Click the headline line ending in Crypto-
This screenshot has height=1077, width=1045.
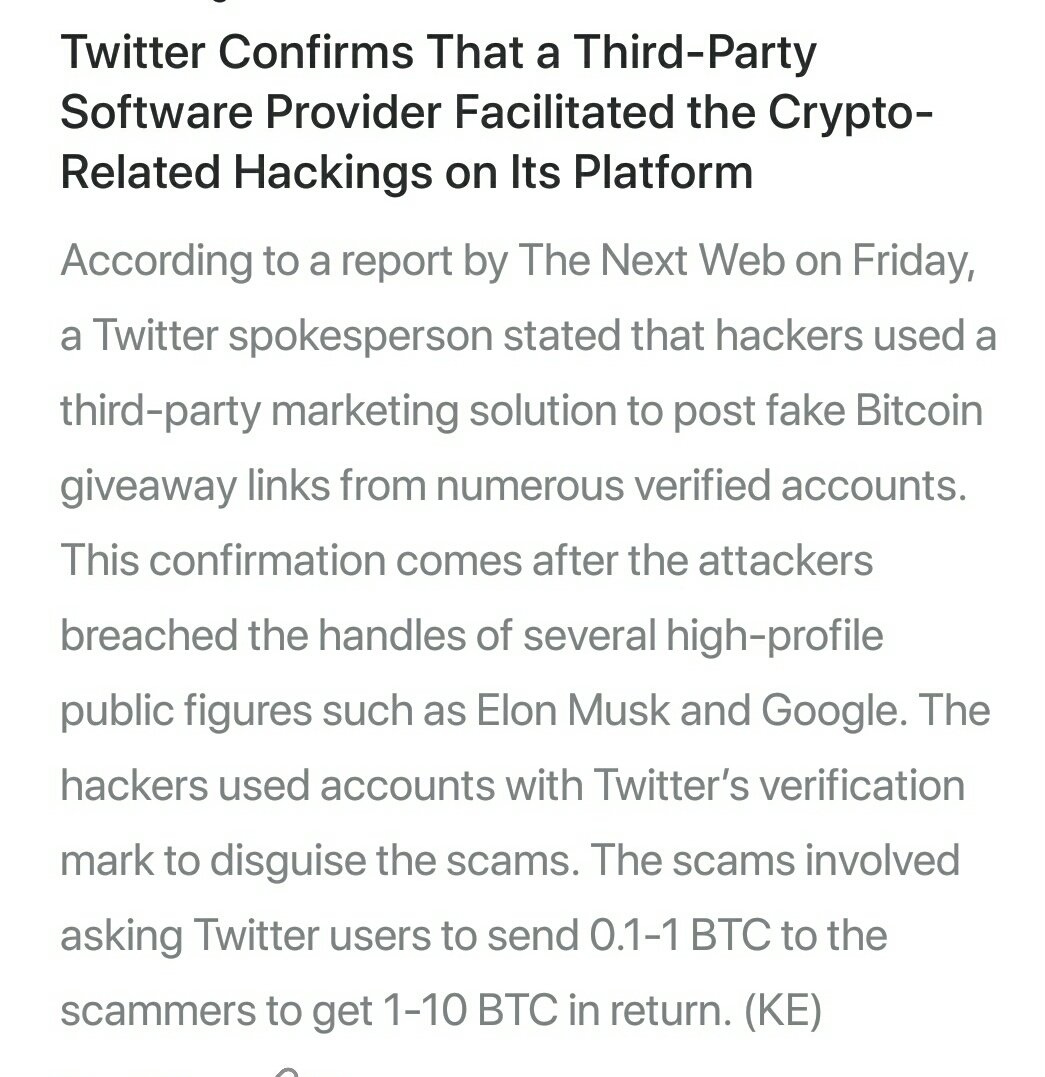[496, 112]
